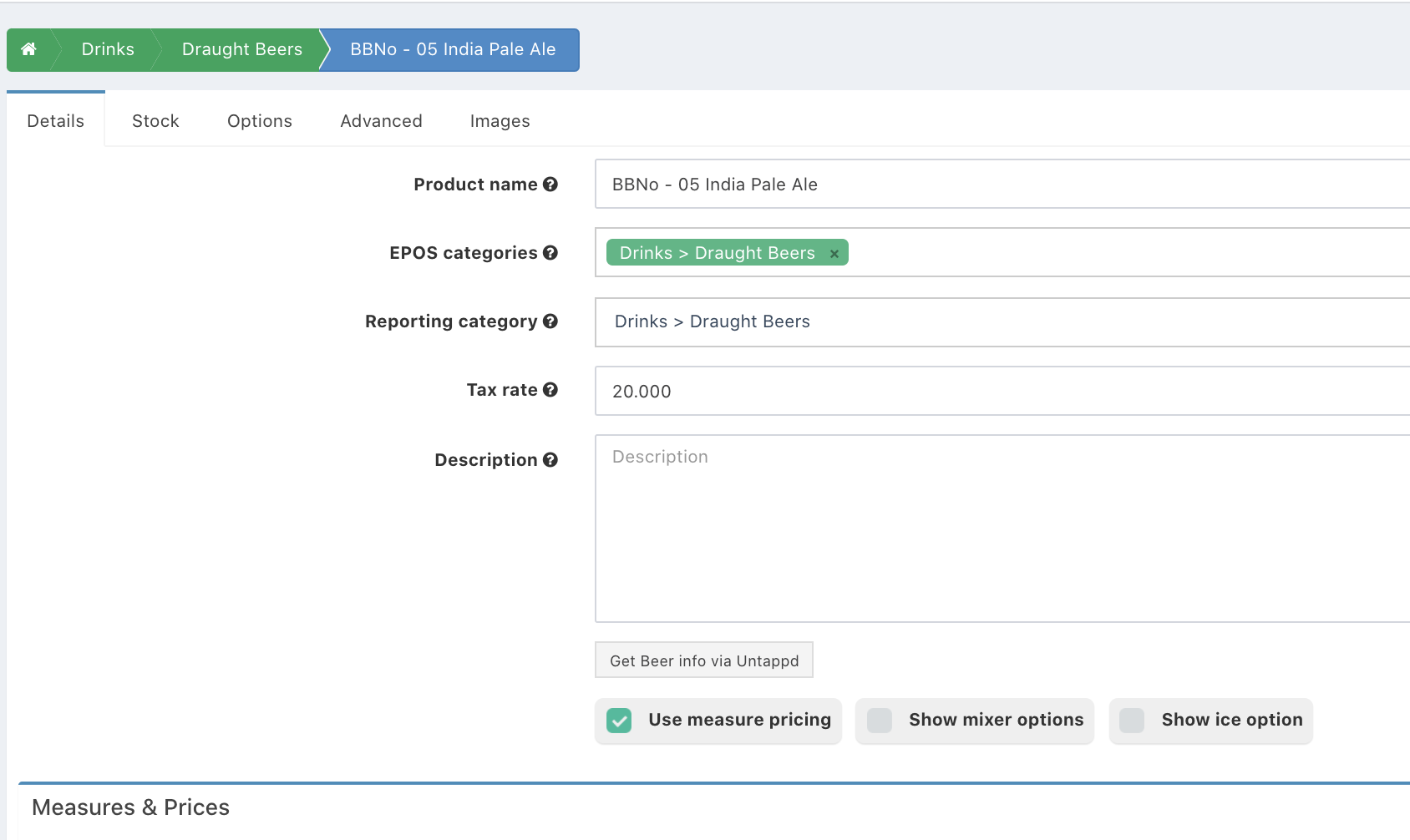
Task: Click into the Description text area
Action: click(x=1002, y=529)
